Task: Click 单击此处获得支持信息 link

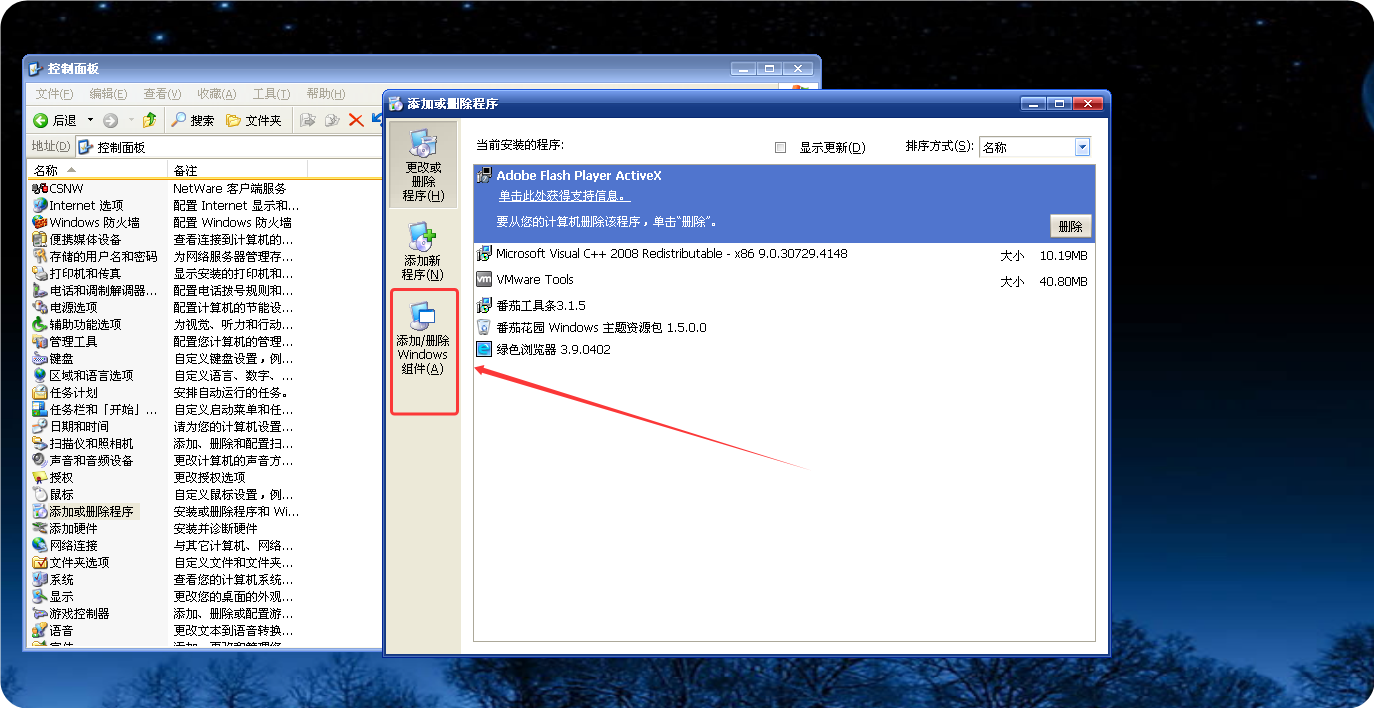Action: pos(565,196)
